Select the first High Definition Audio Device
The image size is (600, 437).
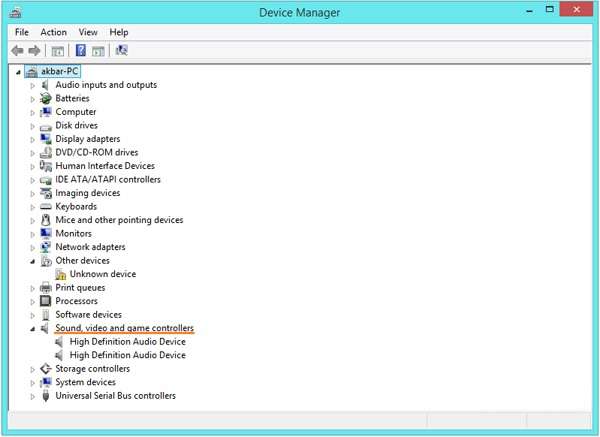coord(127,342)
